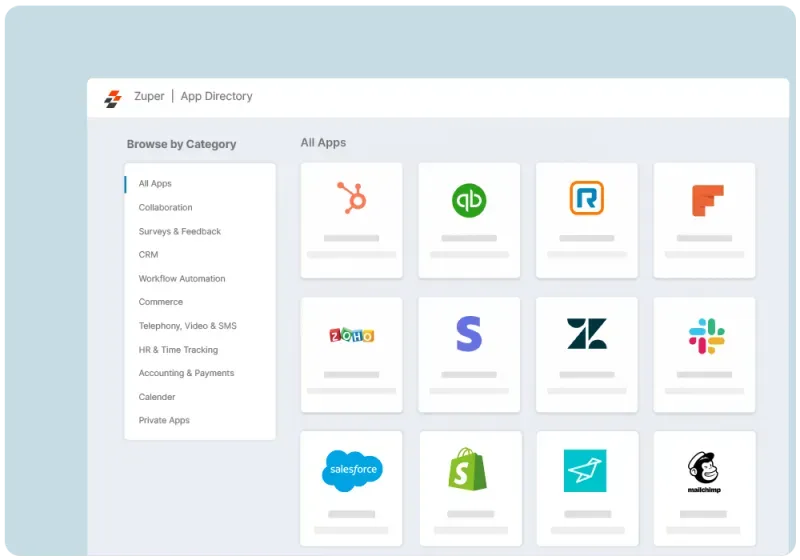This screenshot has width=800, height=560.
Task: Show the CRM category
Action: 148,254
